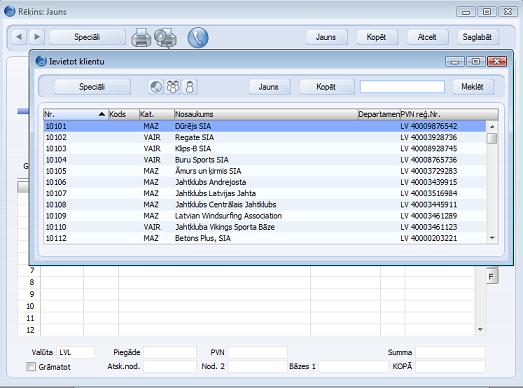This screenshot has height=388, width=523.
Task: Select invoice row number 8
Action: pos(32,282)
